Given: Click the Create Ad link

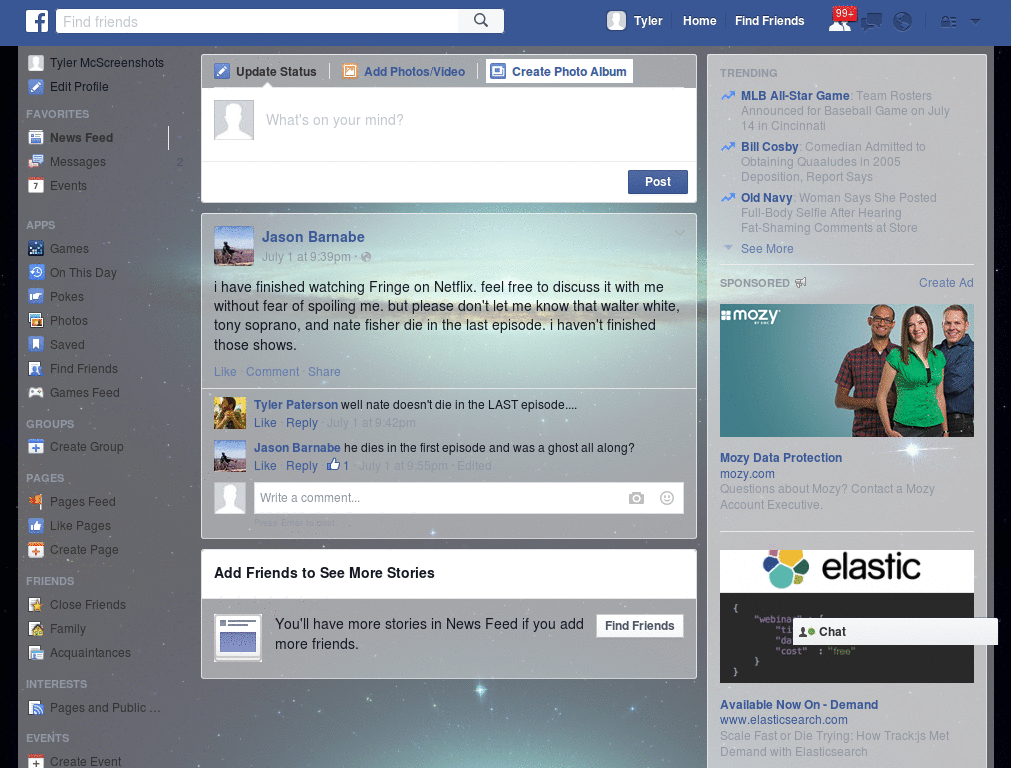Looking at the screenshot, I should [x=946, y=283].
